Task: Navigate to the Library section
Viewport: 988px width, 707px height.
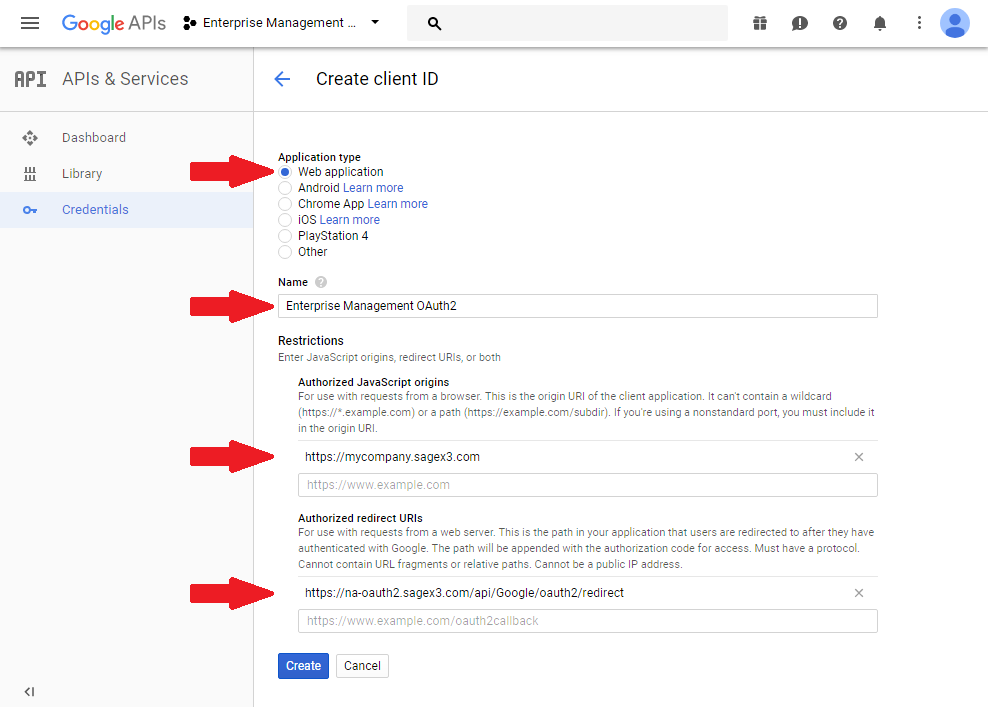Action: [82, 173]
